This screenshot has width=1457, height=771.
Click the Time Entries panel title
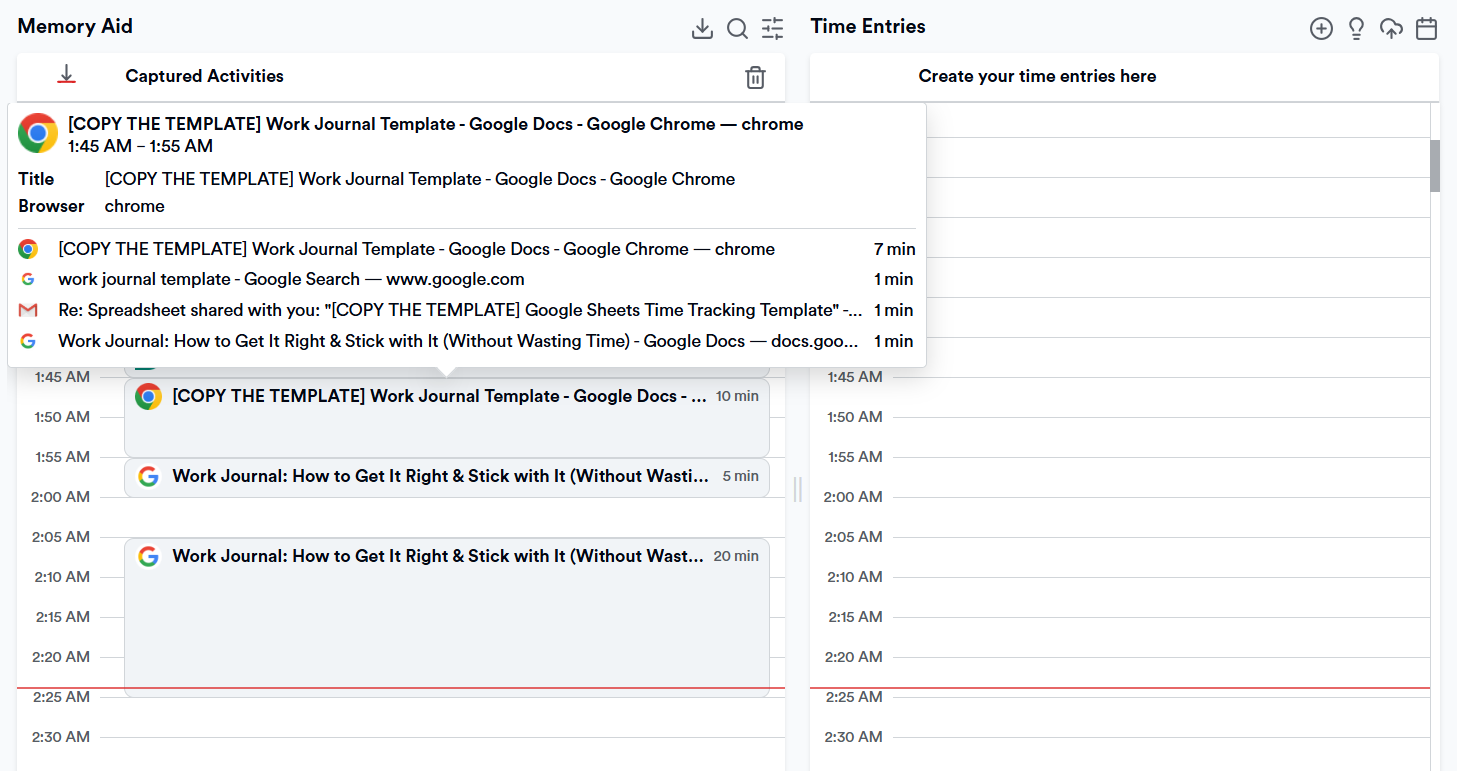868,26
